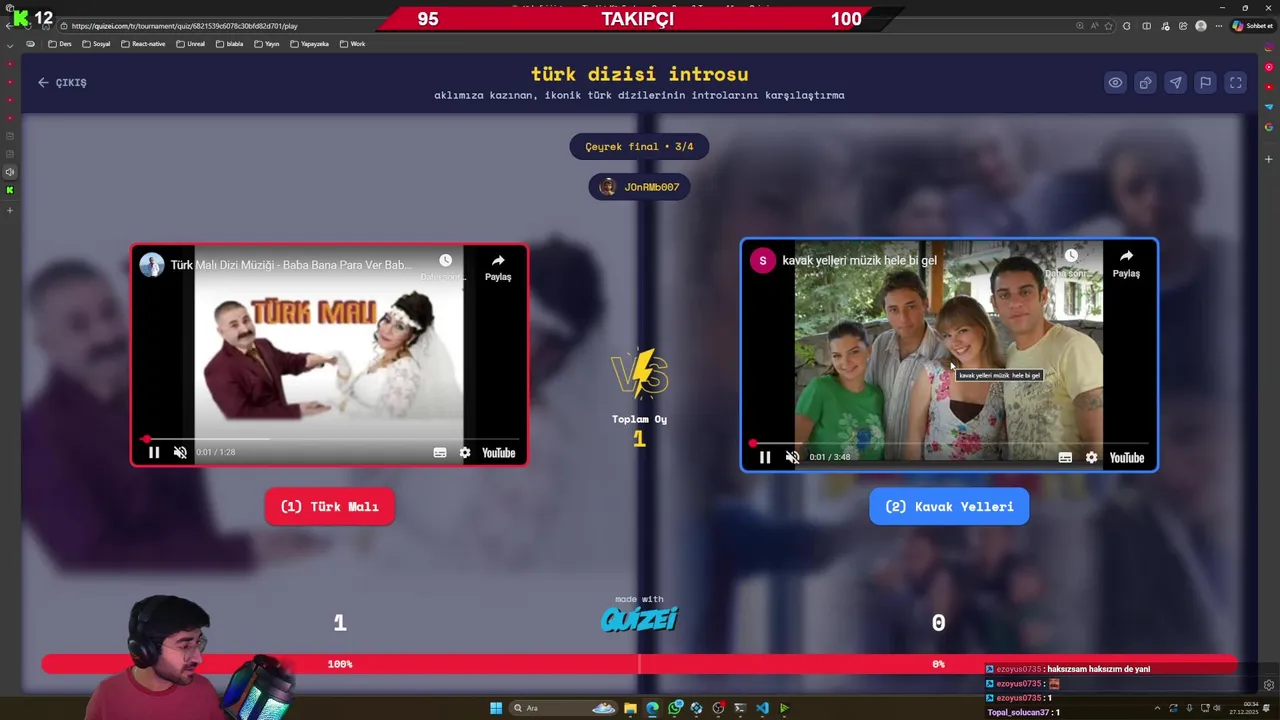Open Ders bookmark folder
1280x720 pixels.
59,44
